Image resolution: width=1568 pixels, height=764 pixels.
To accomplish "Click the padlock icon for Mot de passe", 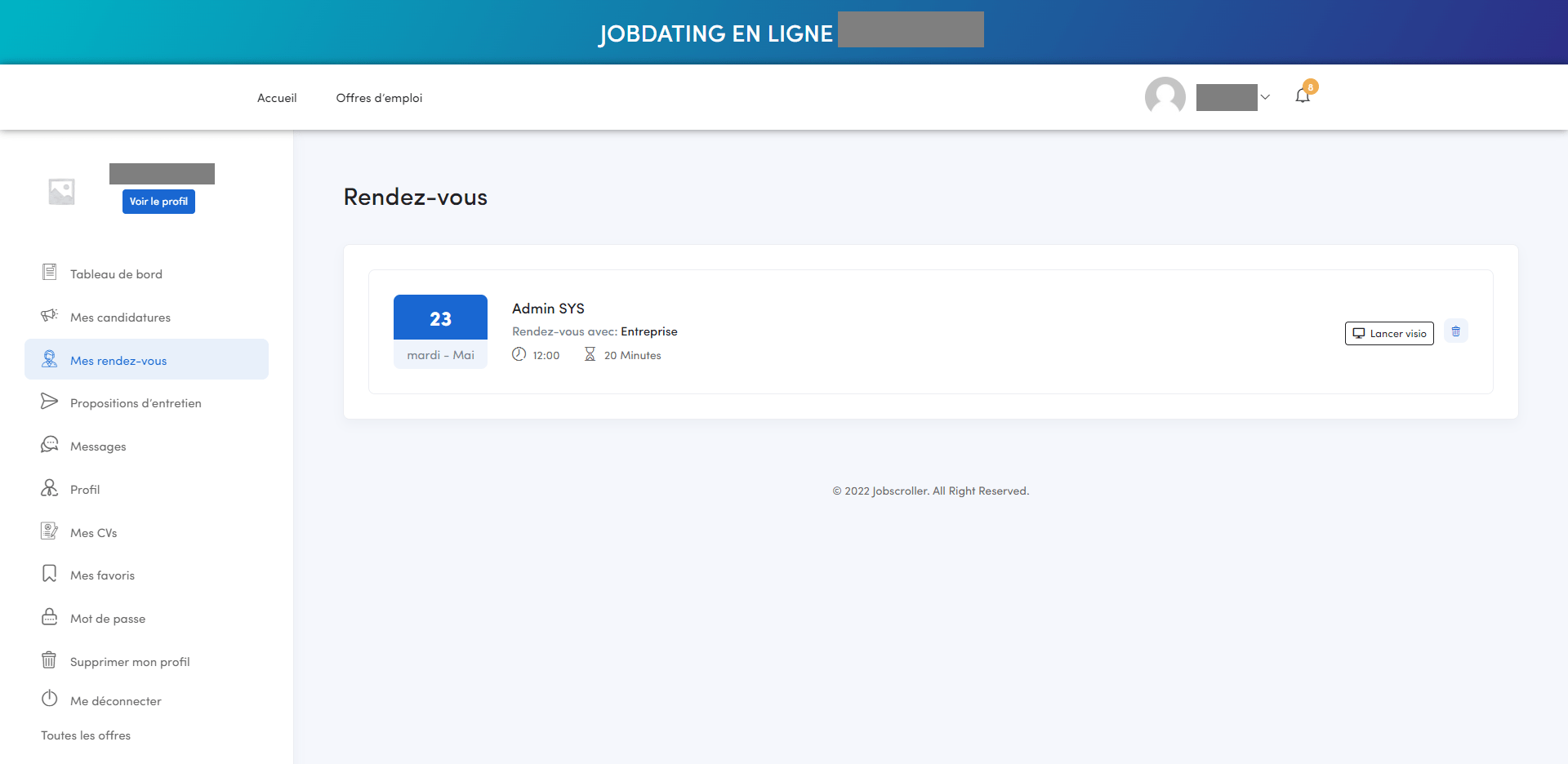I will 49,617.
